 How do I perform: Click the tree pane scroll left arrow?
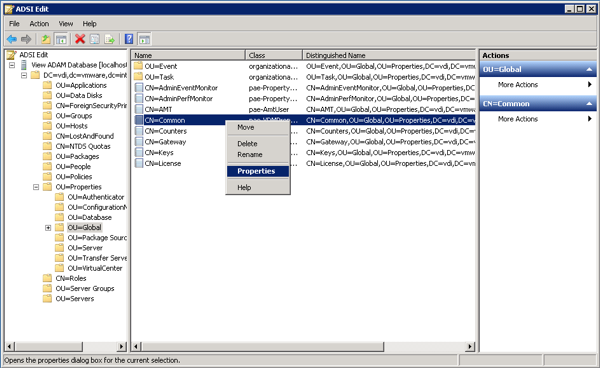[x=10, y=347]
